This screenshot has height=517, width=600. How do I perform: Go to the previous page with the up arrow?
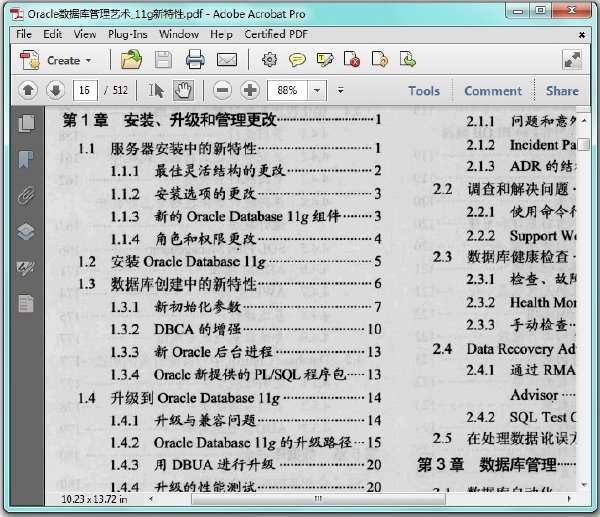(x=28, y=90)
